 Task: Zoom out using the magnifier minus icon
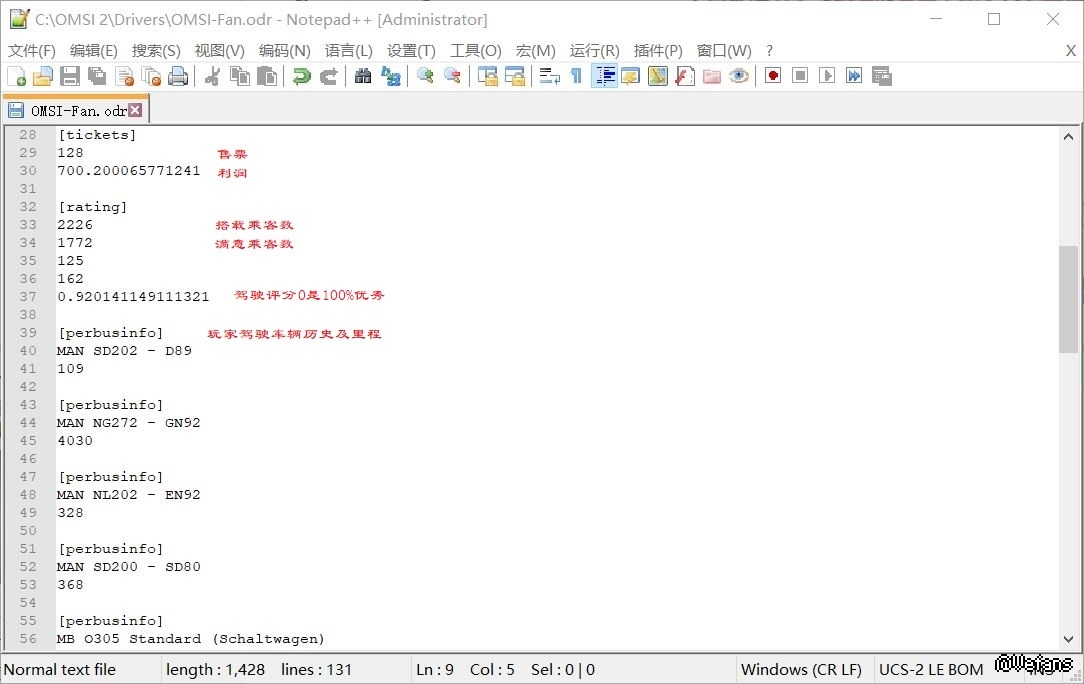[452, 76]
